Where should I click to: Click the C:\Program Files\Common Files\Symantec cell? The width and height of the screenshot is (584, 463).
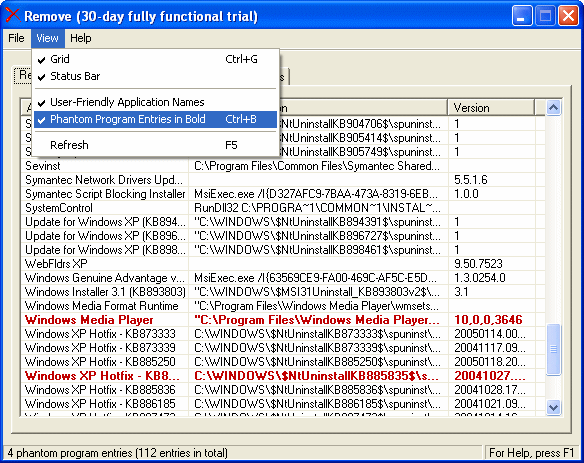pos(317,166)
